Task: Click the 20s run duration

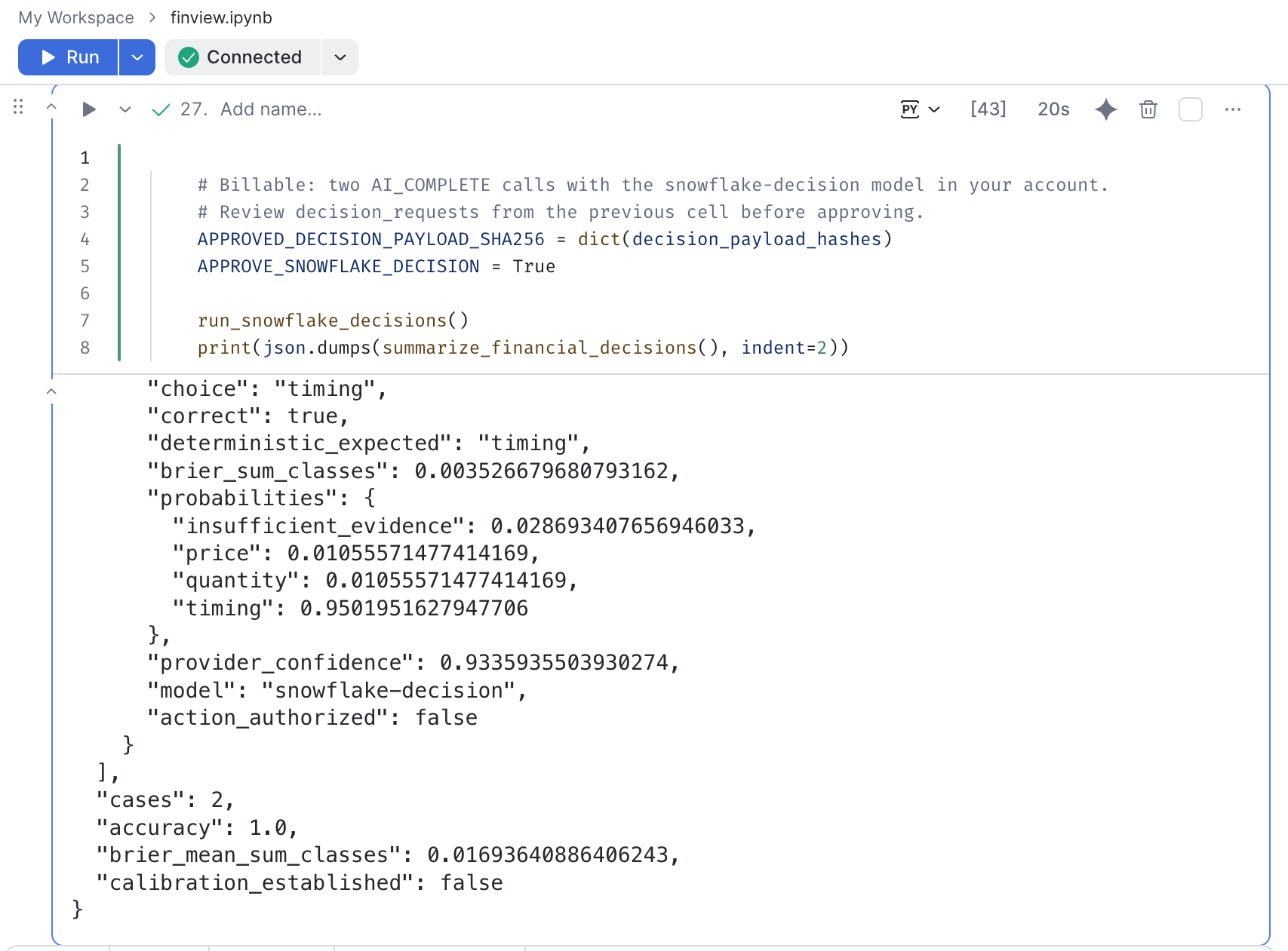Action: [1053, 109]
